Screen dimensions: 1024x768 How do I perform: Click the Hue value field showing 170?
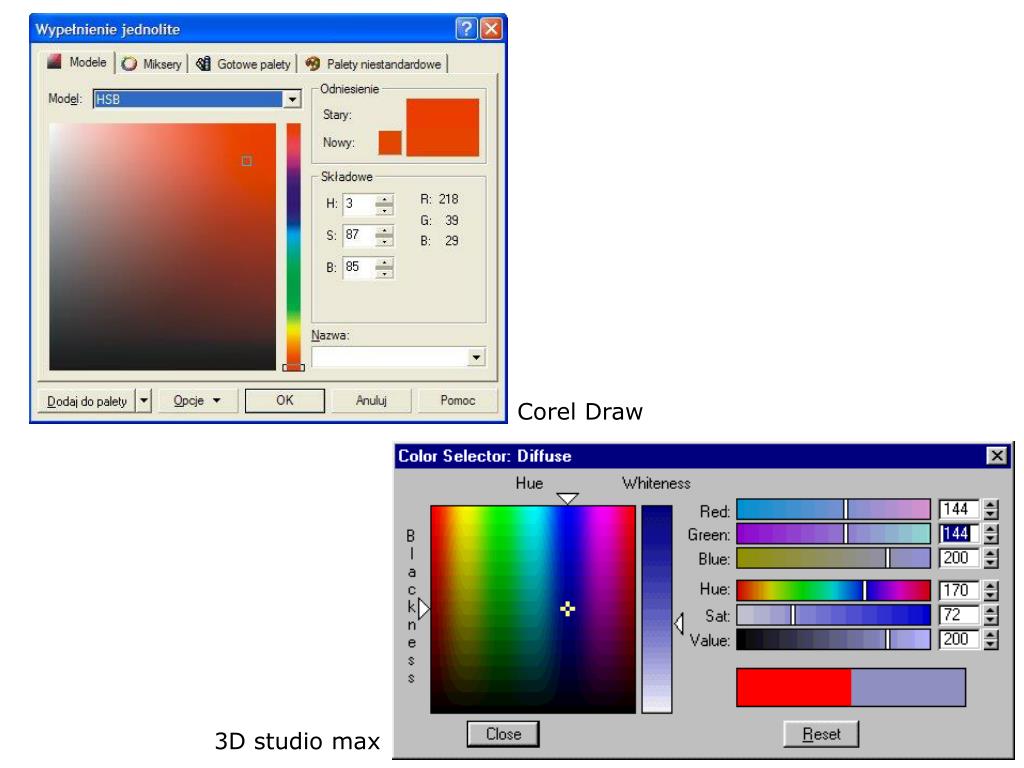click(959, 590)
